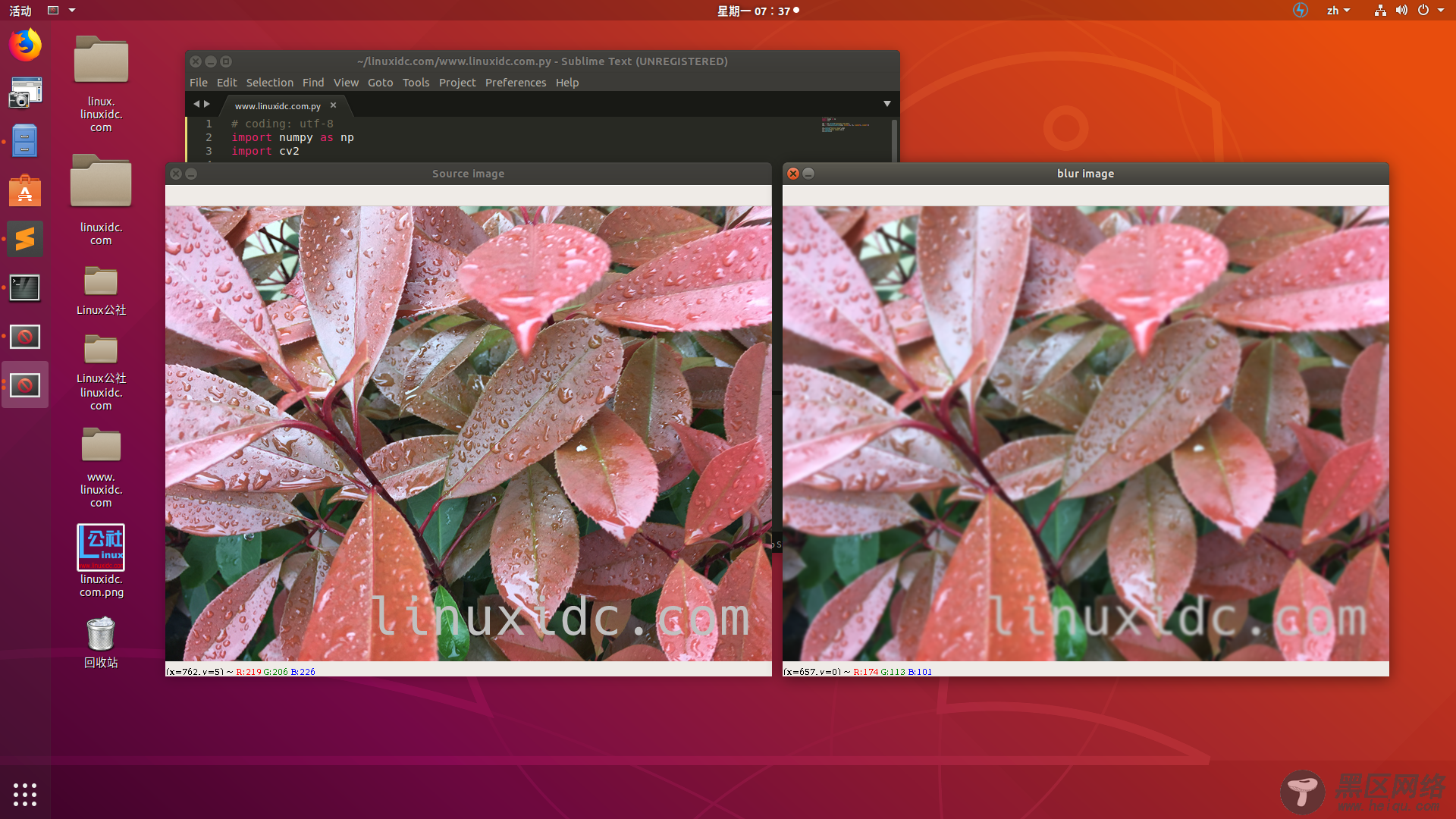Screen dimensions: 1456x819
Task: Maximize the Sublime Text window
Action: (226, 61)
